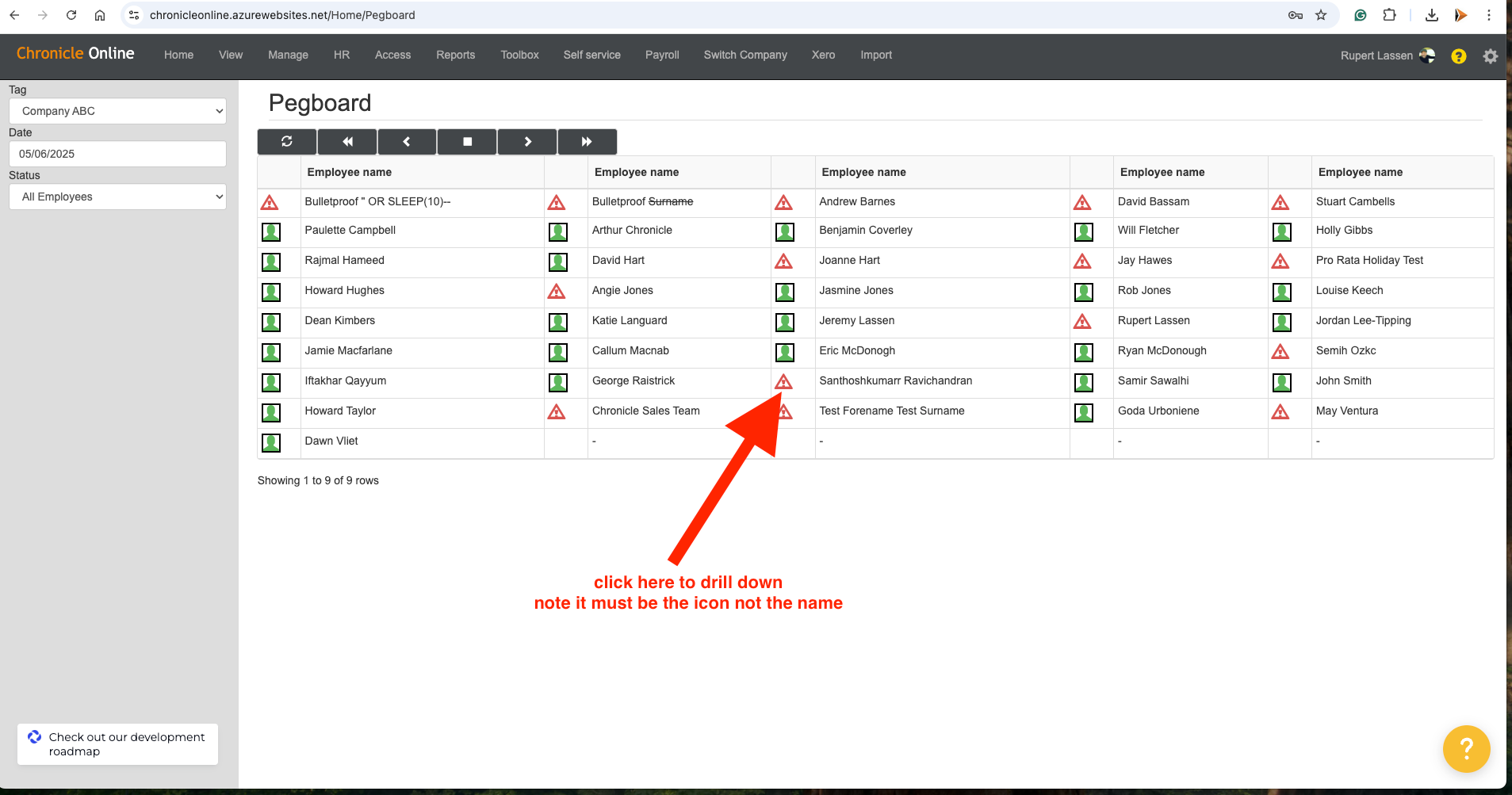Open the Payroll menu

(661, 55)
